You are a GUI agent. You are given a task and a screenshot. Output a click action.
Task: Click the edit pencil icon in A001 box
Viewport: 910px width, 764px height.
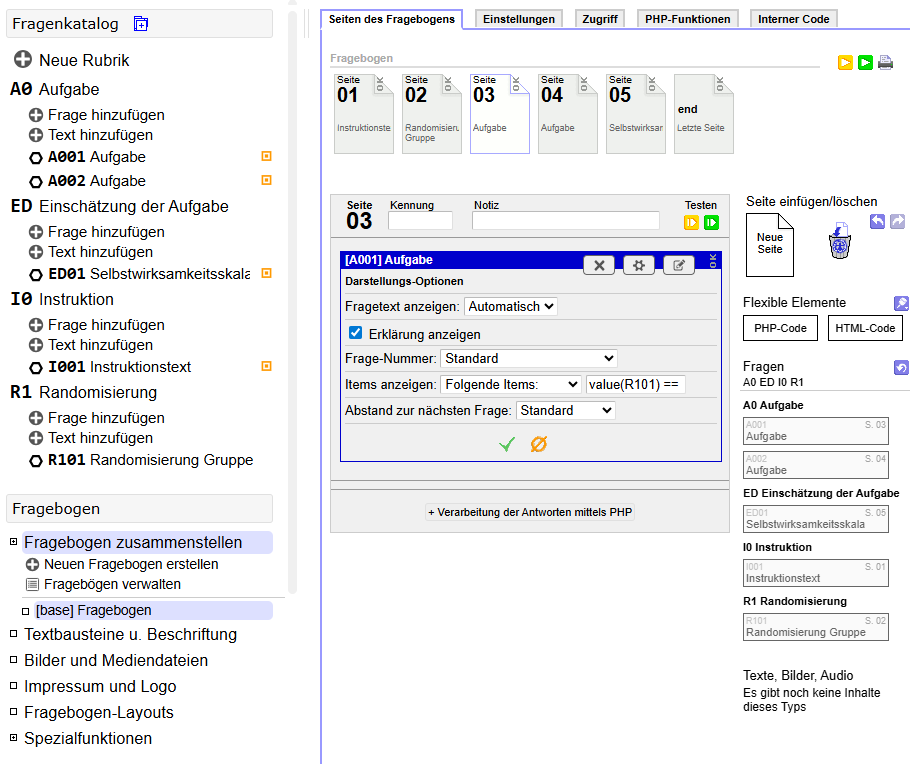pyautogui.click(x=678, y=265)
